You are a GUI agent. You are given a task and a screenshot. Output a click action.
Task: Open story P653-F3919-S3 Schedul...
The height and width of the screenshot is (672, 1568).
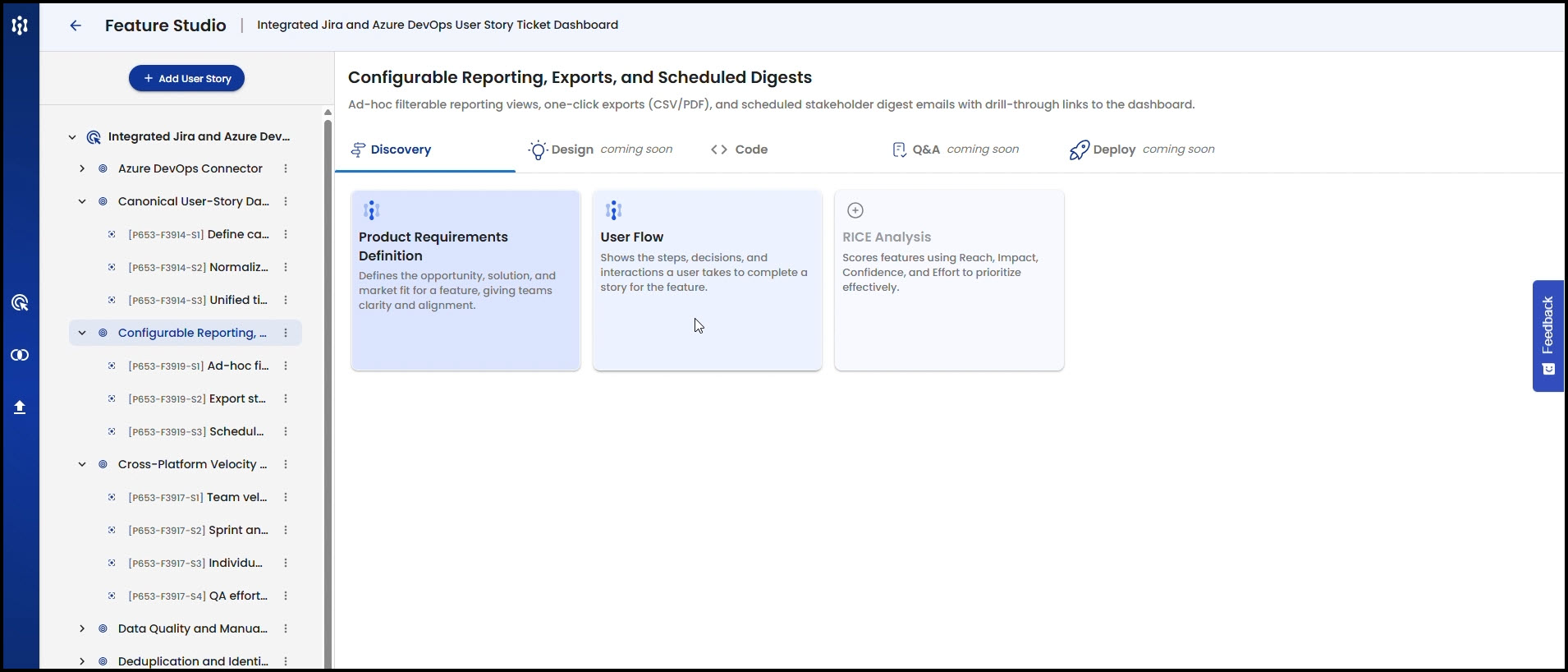[196, 431]
